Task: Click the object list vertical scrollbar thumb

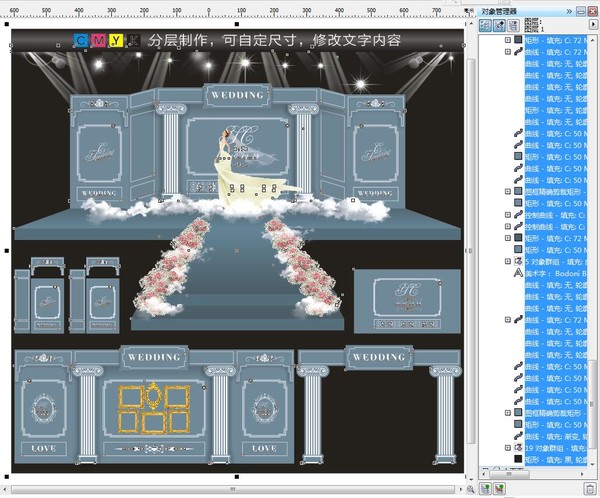Action: point(593,404)
